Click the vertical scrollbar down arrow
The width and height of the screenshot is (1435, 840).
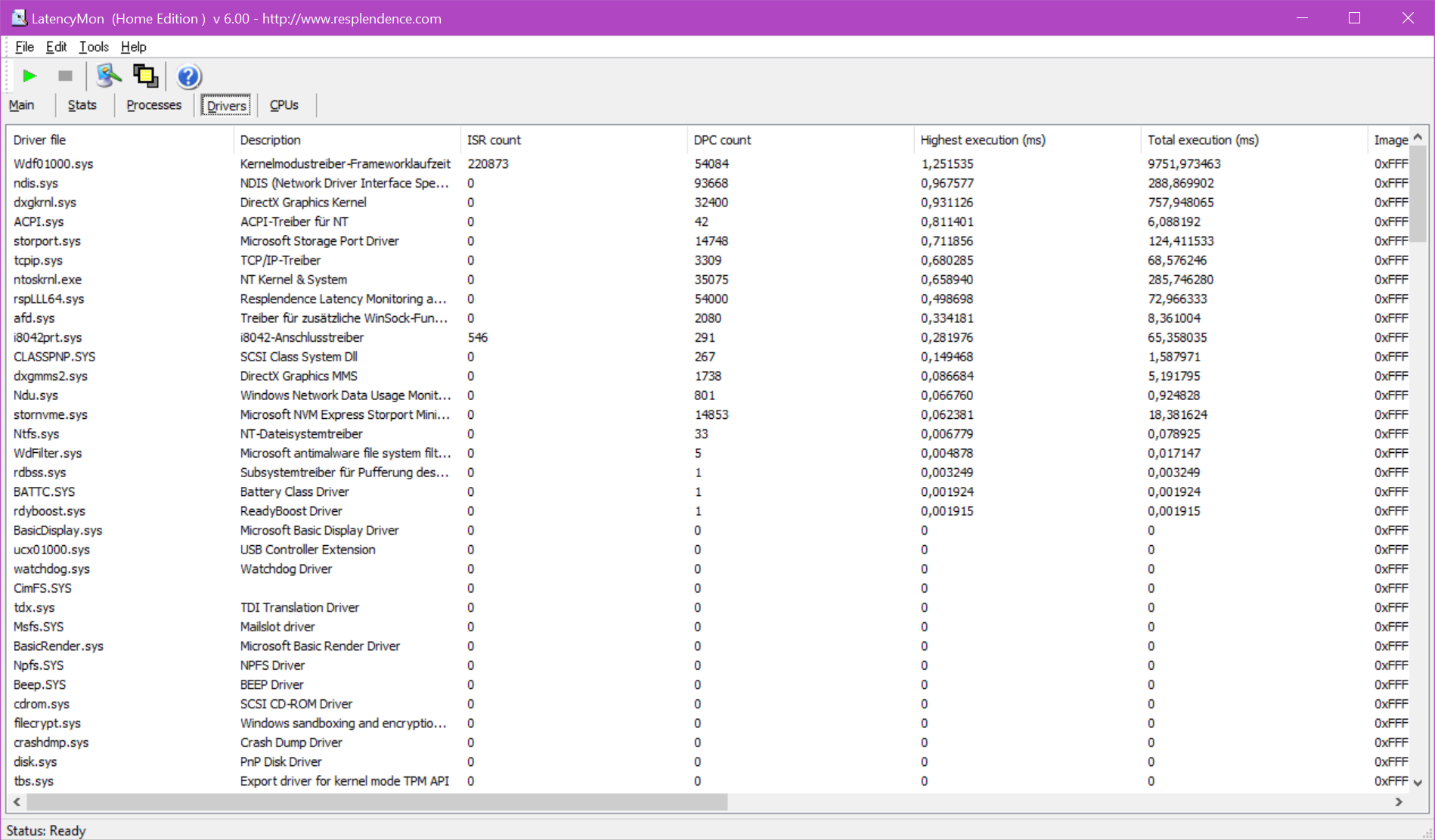(x=1418, y=783)
